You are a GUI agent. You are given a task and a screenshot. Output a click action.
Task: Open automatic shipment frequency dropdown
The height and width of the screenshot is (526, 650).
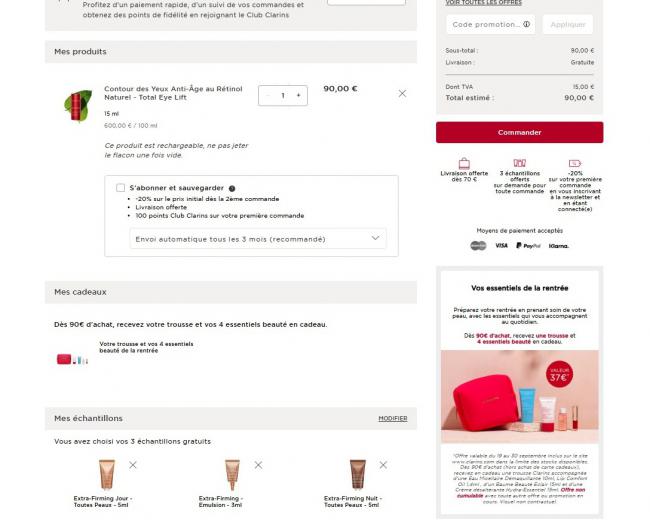click(258, 239)
